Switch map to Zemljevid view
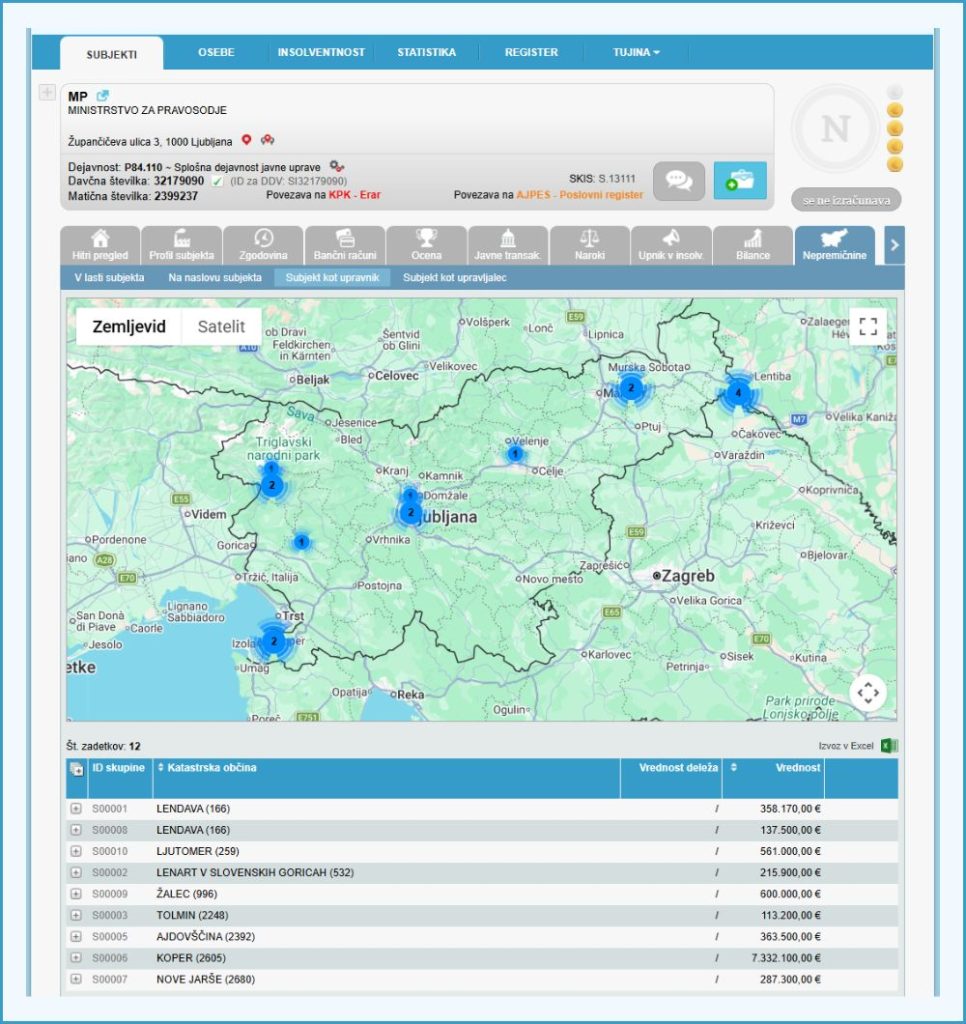This screenshot has height=1024, width=966. coord(129,327)
